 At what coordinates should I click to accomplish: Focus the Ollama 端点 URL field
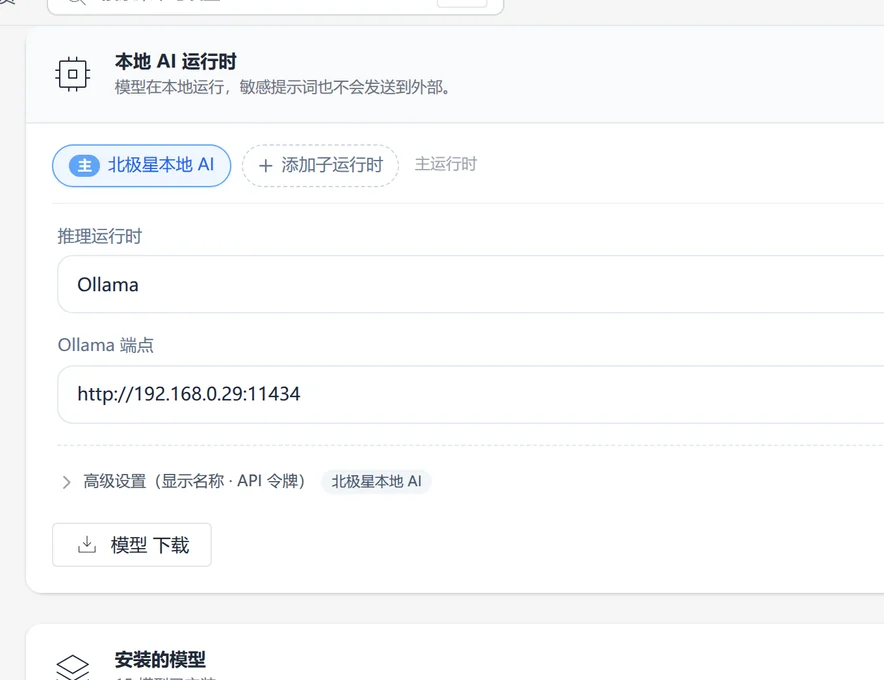470,394
